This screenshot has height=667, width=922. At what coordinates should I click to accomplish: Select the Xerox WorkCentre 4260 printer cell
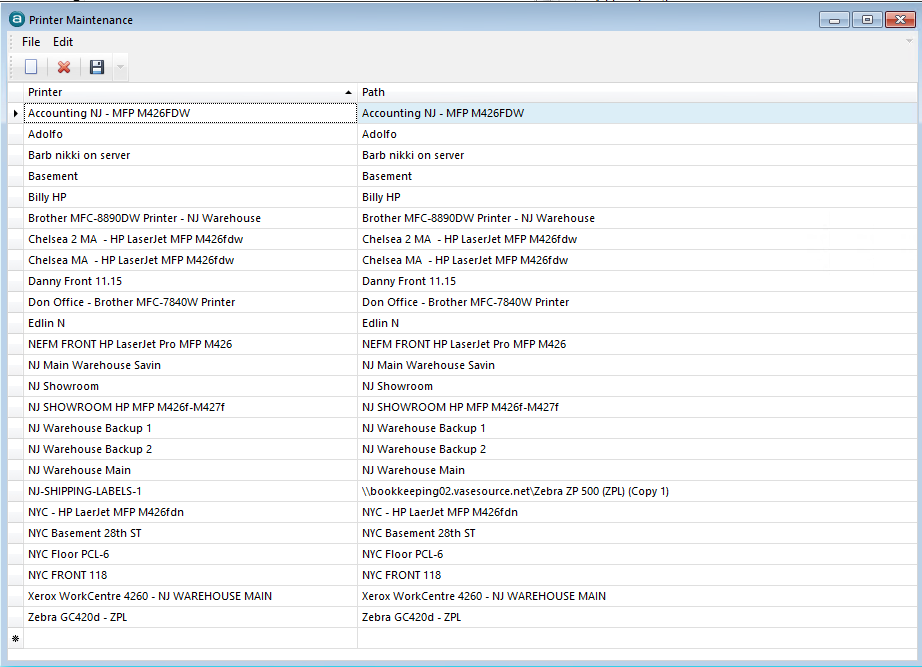point(190,596)
